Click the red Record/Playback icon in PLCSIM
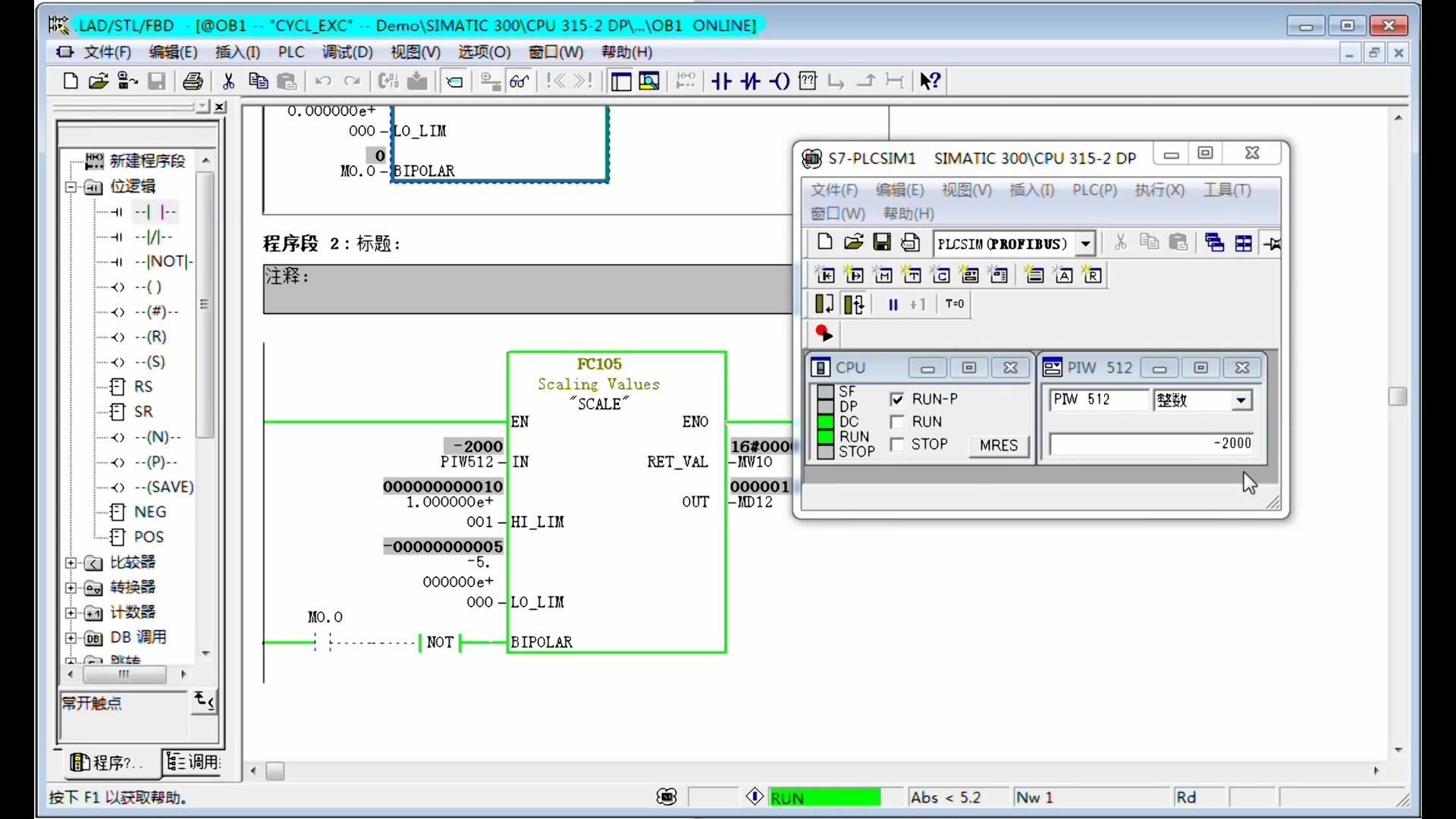The height and width of the screenshot is (819, 1456). 824,333
